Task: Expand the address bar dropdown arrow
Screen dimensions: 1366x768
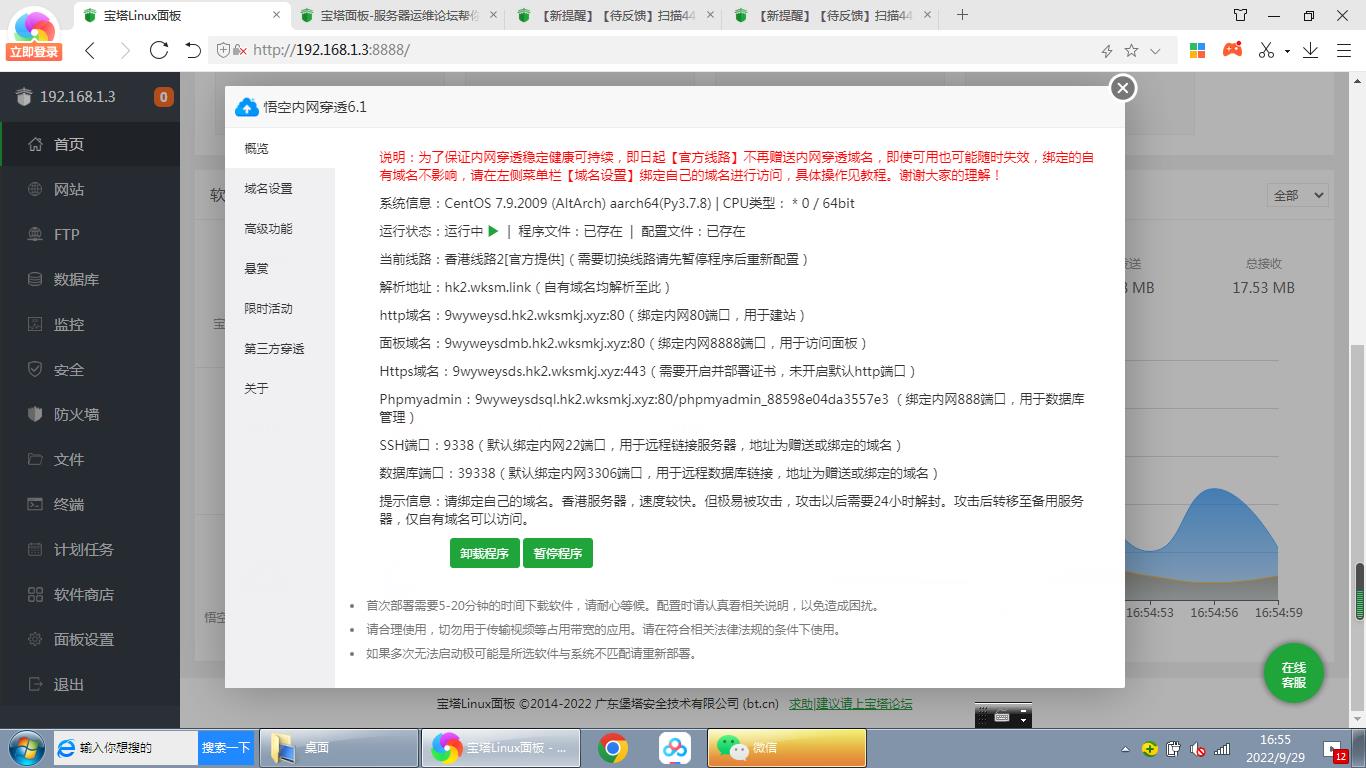Action: (1155, 50)
